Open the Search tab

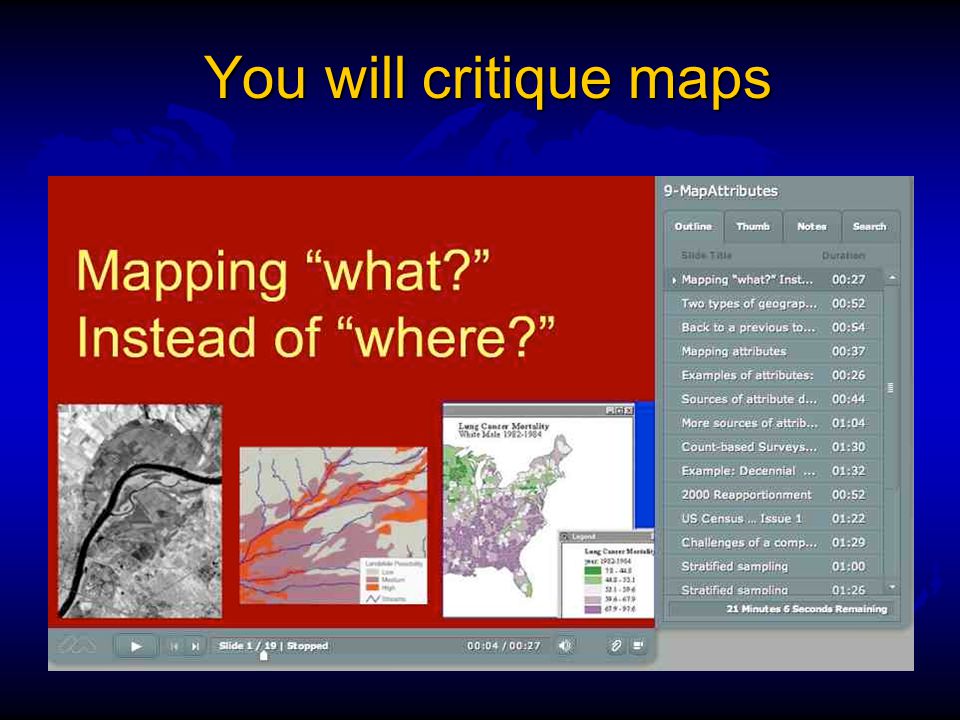pyautogui.click(x=870, y=227)
